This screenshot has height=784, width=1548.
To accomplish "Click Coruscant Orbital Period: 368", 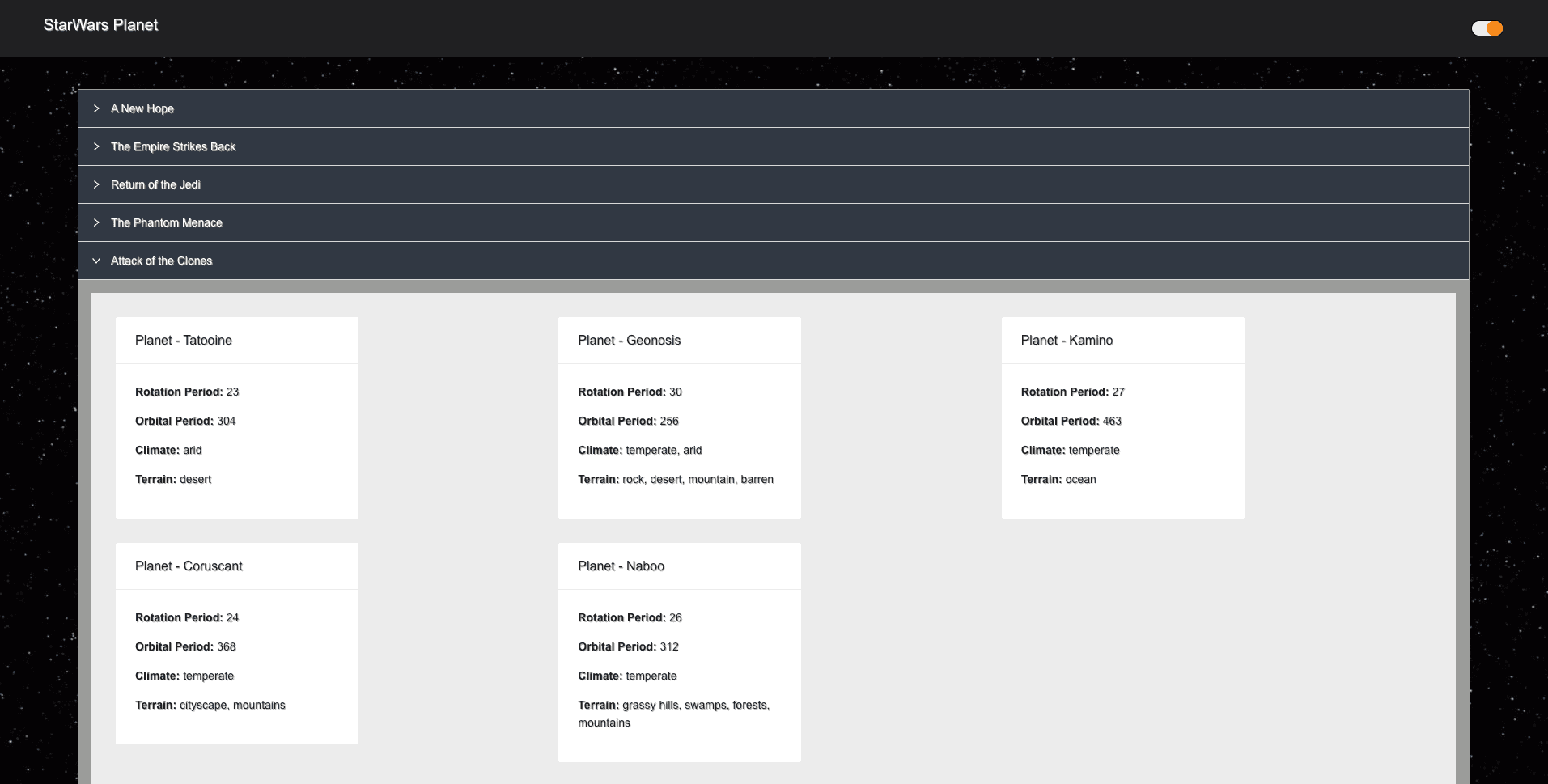I will click(185, 646).
